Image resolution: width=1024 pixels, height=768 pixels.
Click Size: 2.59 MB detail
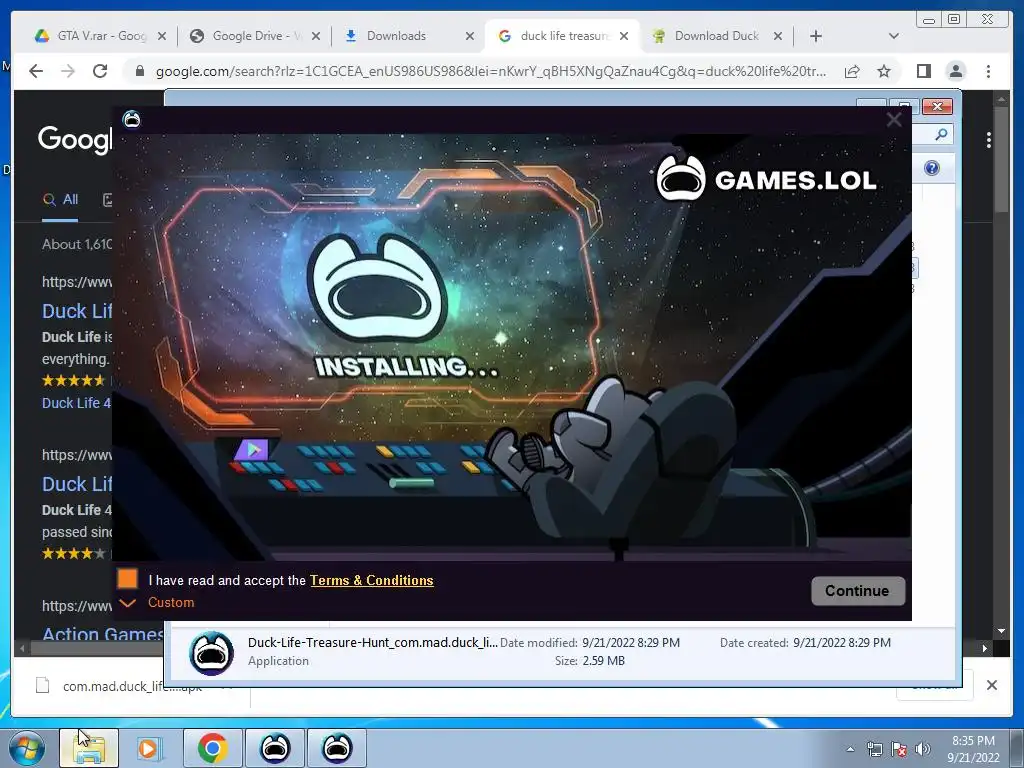(x=590, y=661)
